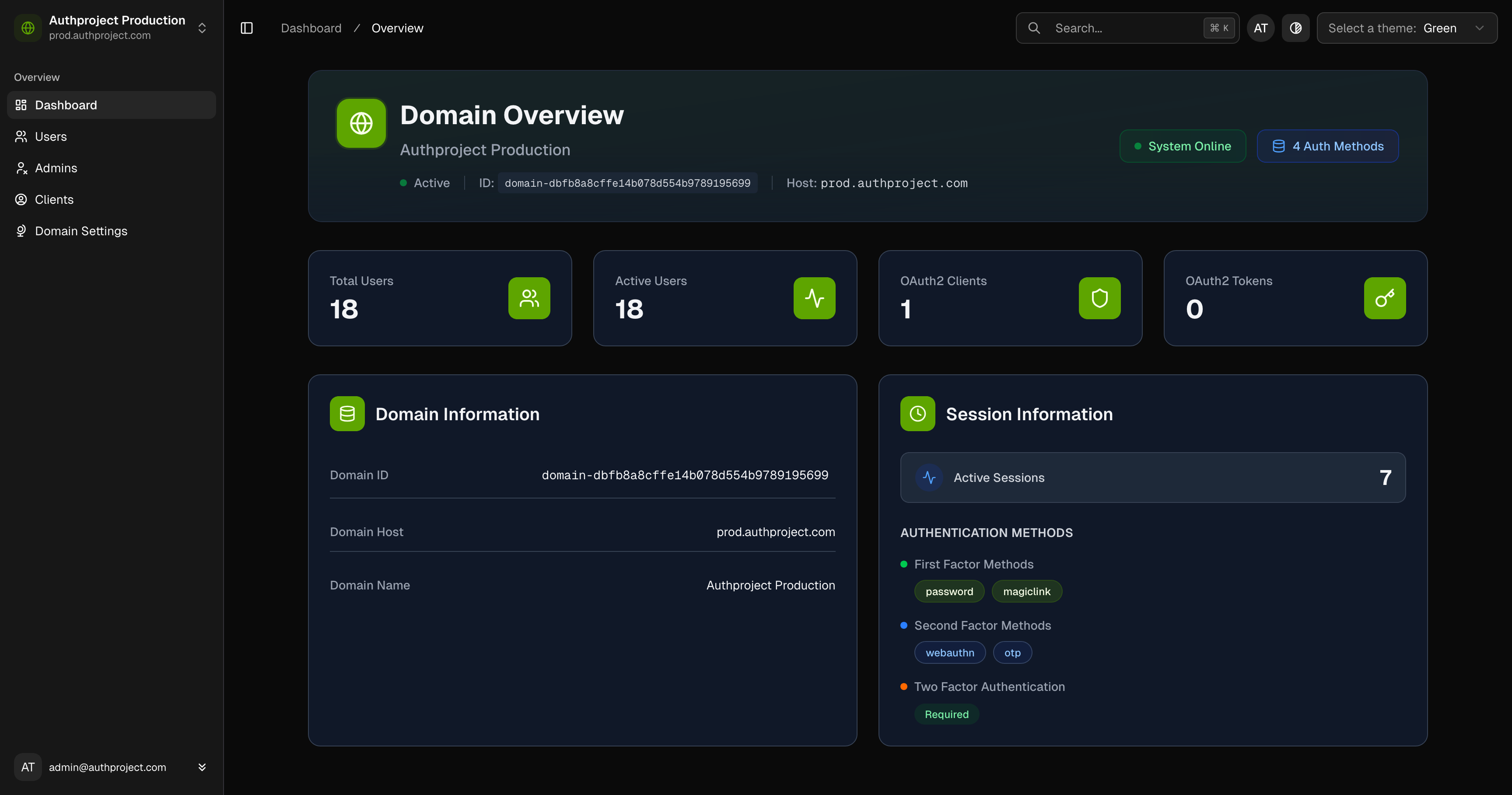Click the Domain Name value Authproject Production

tap(771, 586)
